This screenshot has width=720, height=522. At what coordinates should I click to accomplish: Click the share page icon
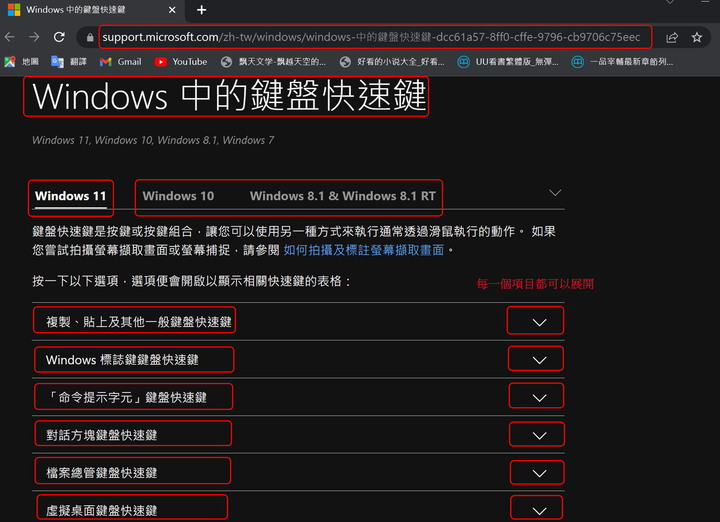[672, 38]
